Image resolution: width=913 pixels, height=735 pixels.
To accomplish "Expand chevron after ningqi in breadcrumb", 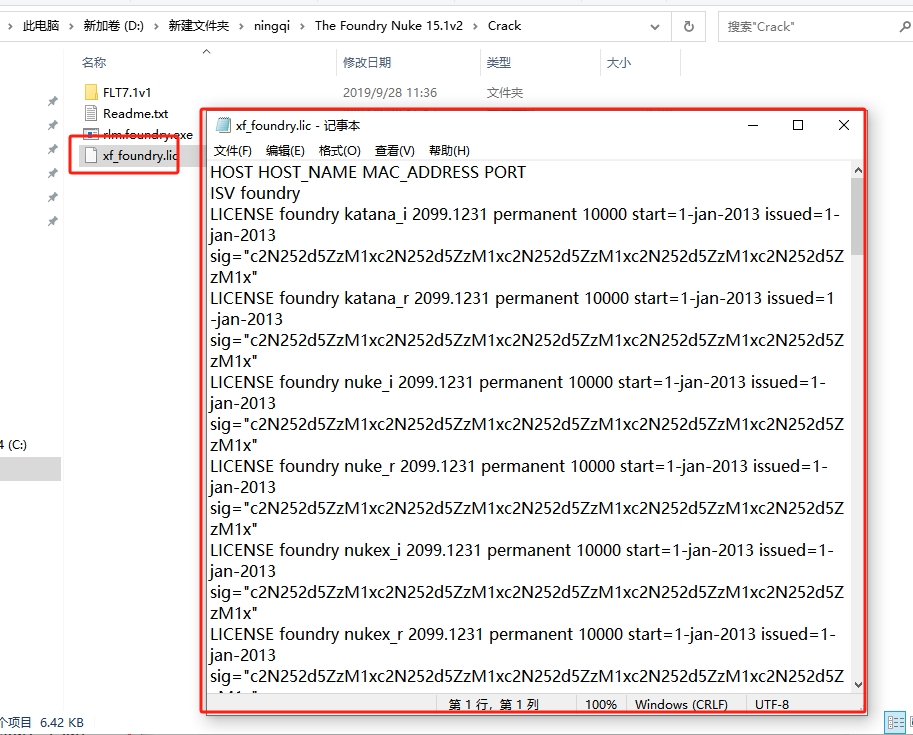I will (302, 26).
